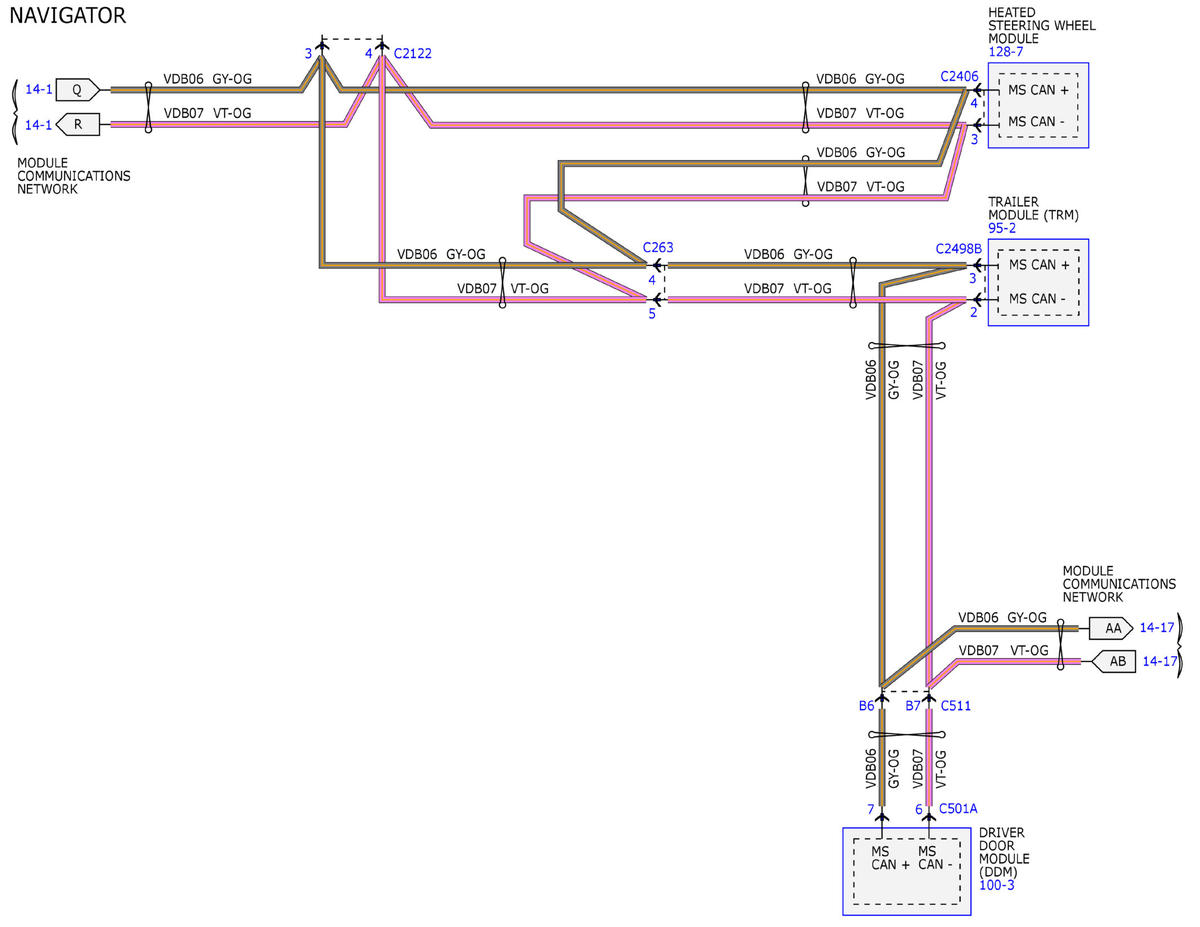Click the VDB07 VT-OG wire label next to connector R

(207, 113)
